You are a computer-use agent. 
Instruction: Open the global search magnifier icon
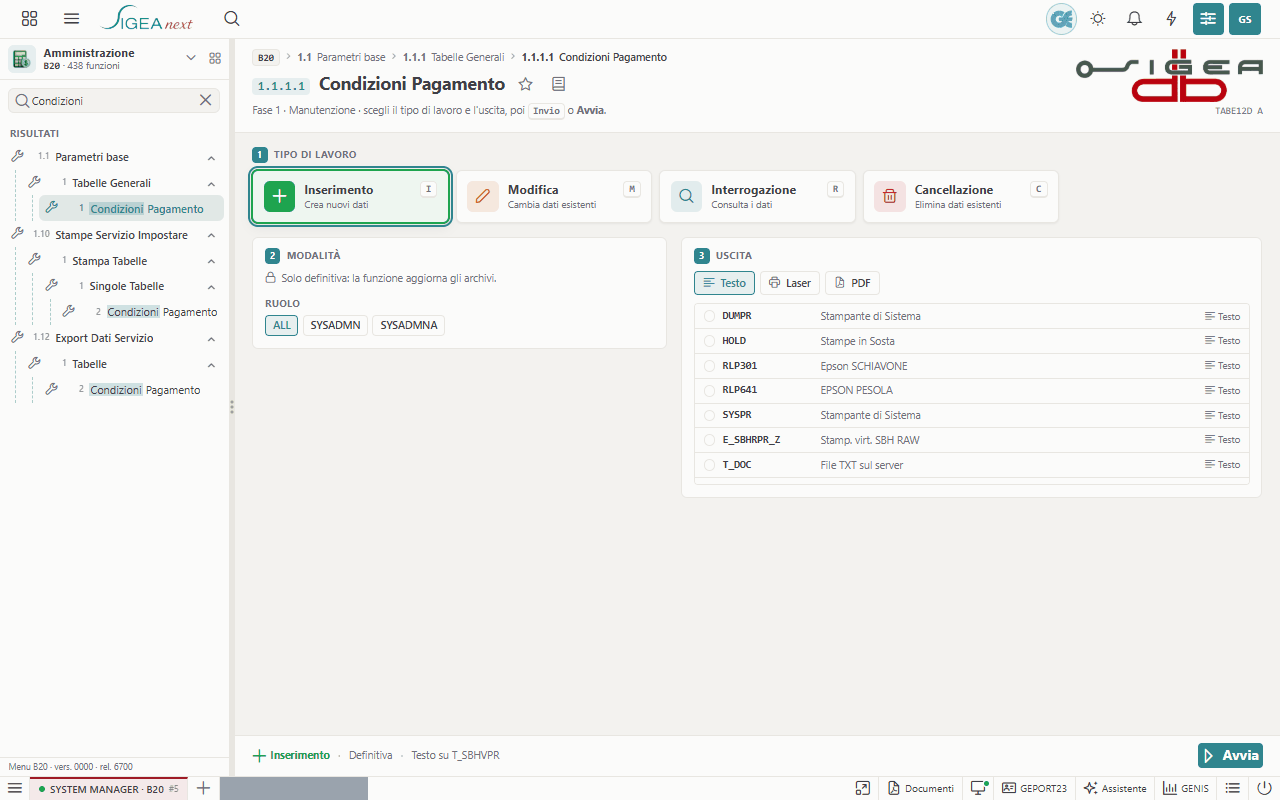coord(232,19)
